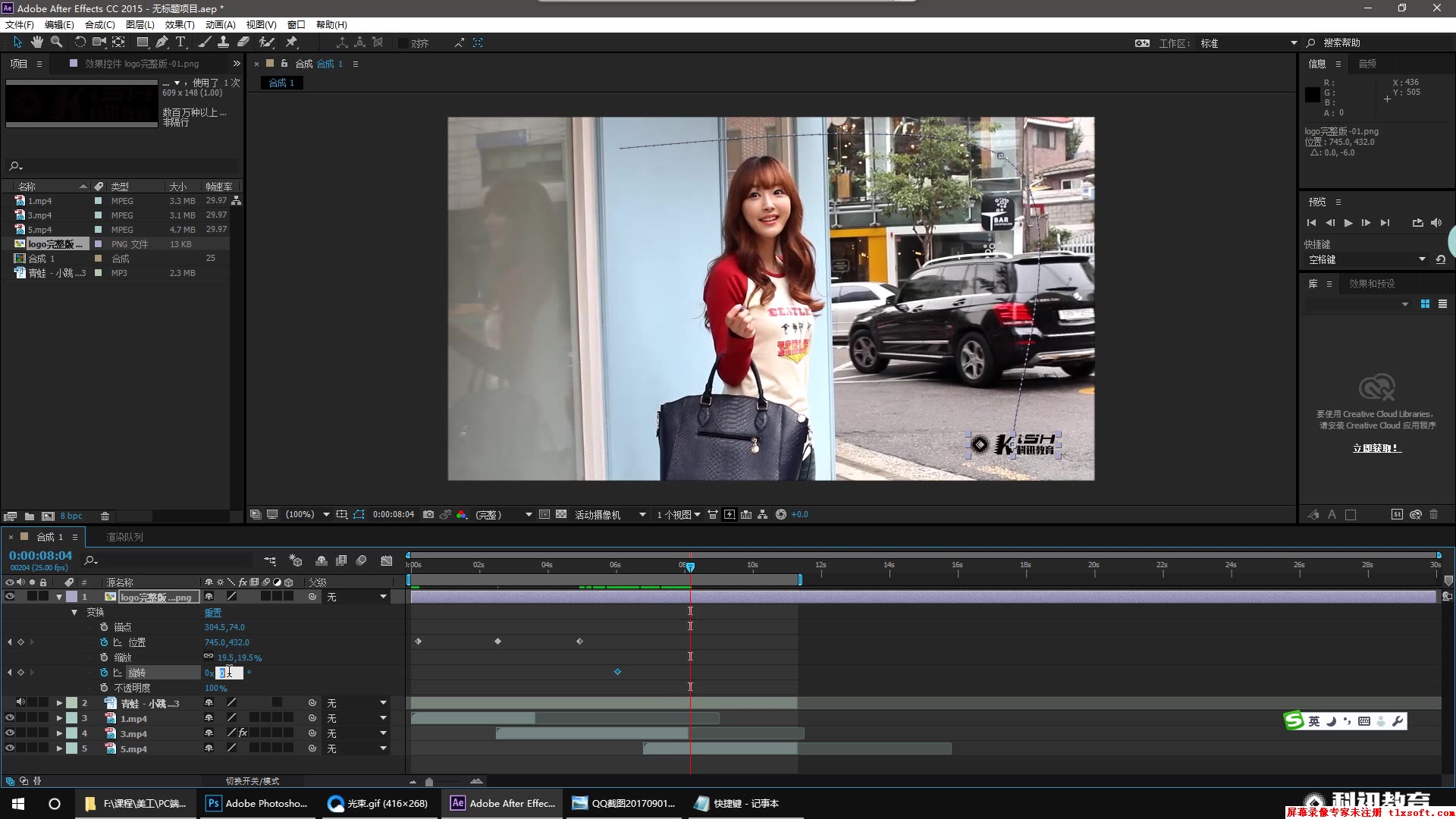Hide the logo png layer eye

click(10, 597)
